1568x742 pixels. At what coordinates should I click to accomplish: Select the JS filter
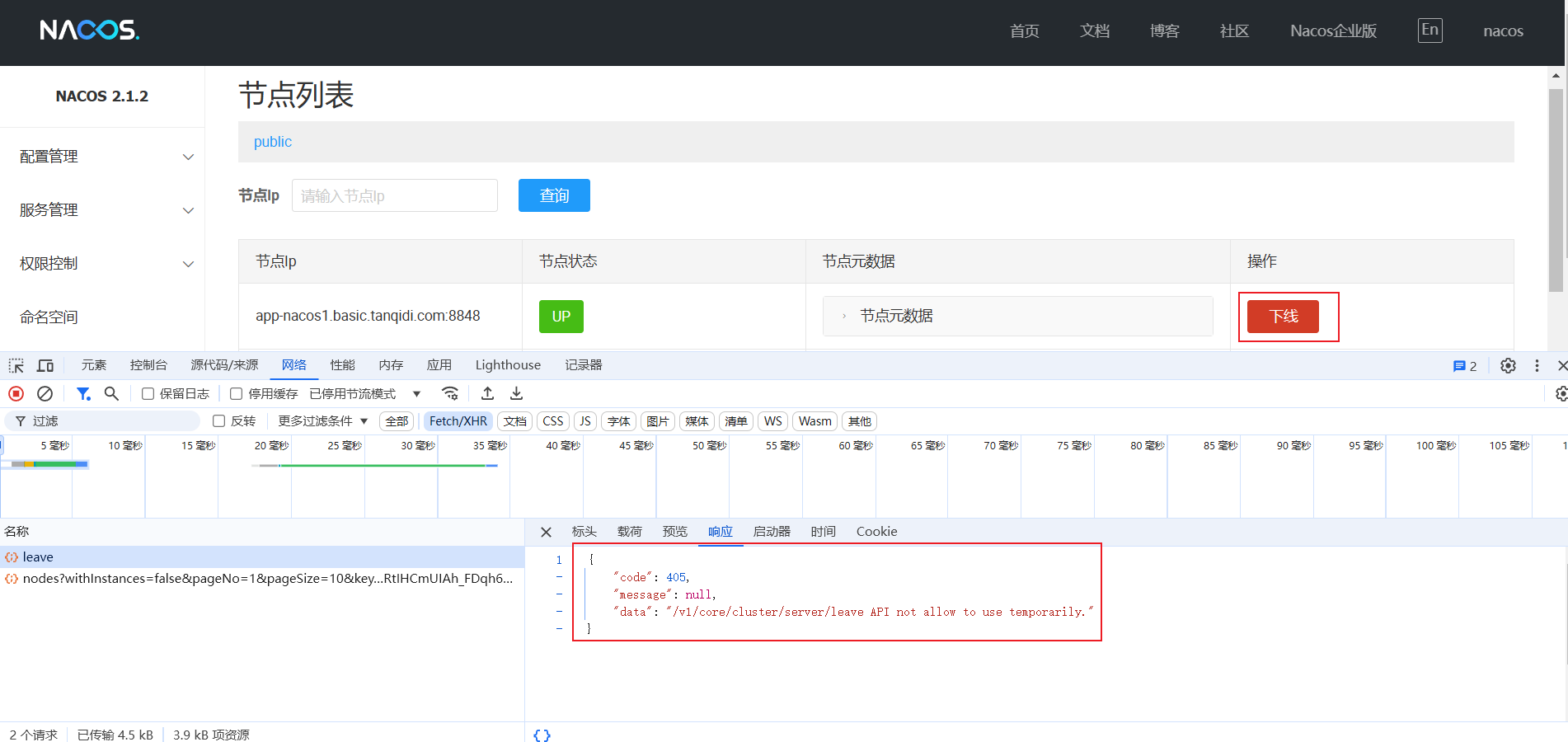click(x=585, y=421)
